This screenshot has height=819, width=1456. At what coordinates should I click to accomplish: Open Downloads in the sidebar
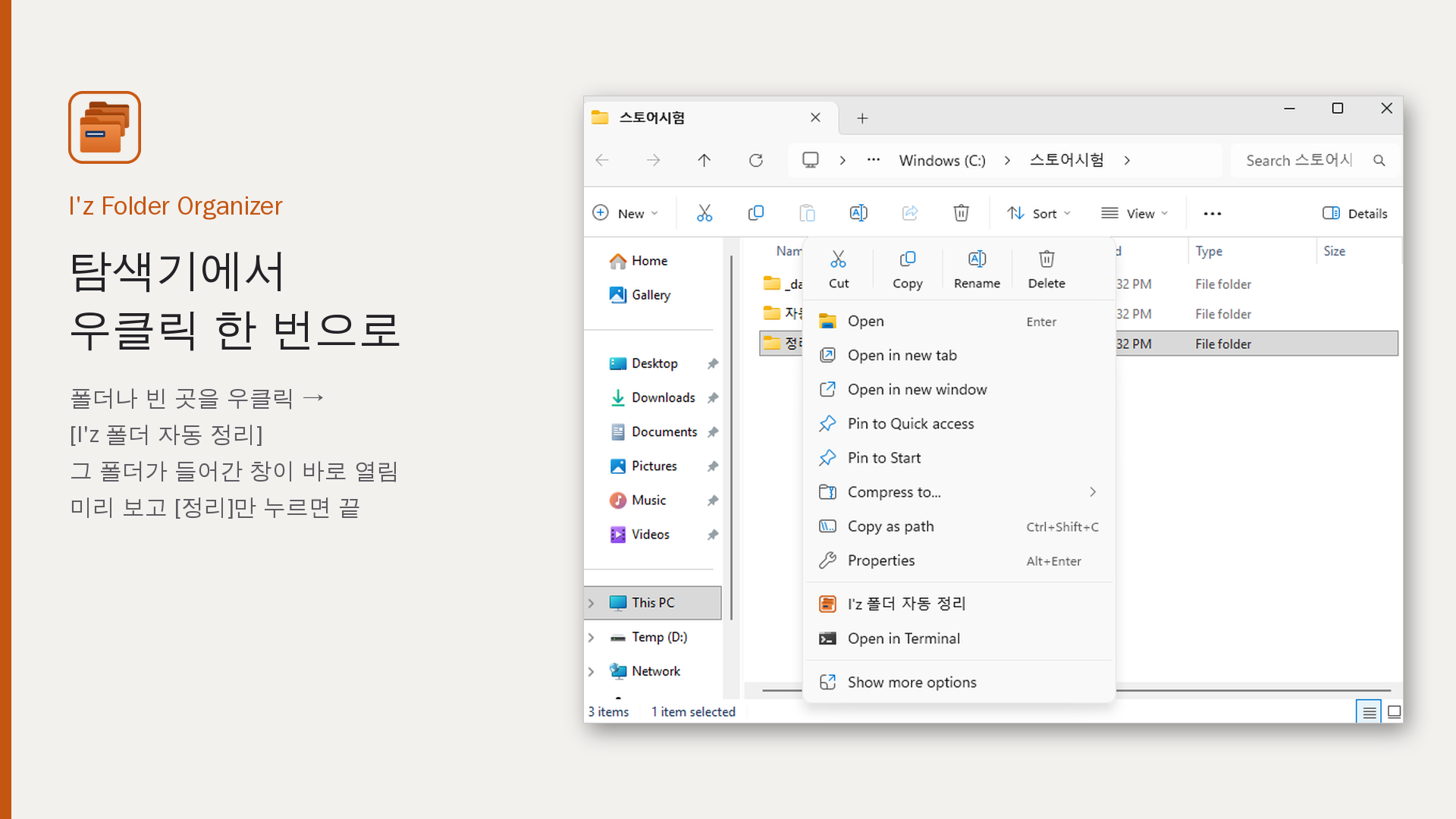(653, 397)
